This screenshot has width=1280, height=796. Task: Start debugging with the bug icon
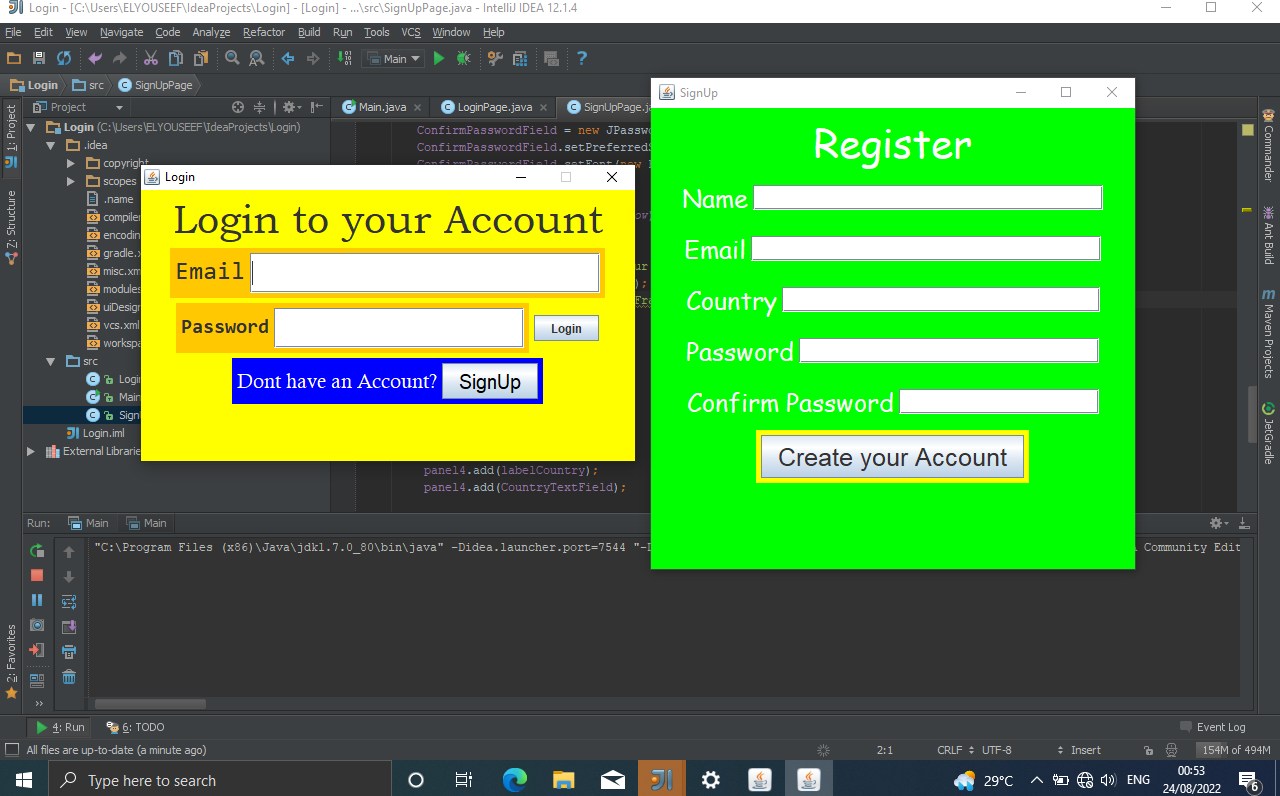[x=463, y=59]
